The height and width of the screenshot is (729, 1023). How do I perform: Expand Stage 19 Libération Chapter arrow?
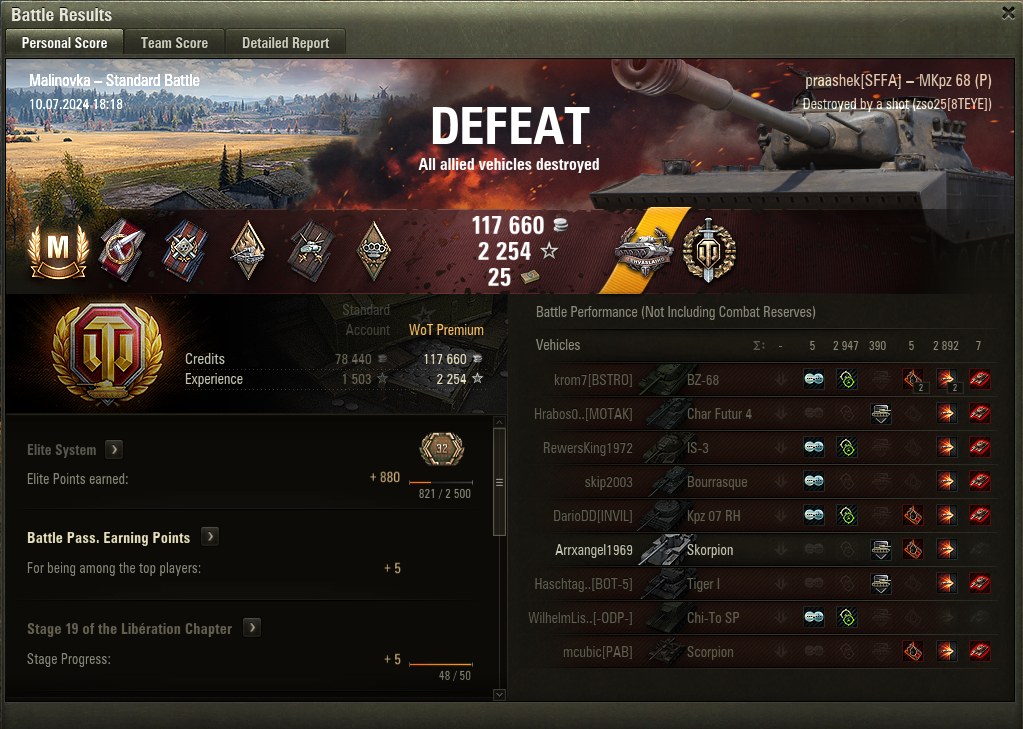click(252, 627)
